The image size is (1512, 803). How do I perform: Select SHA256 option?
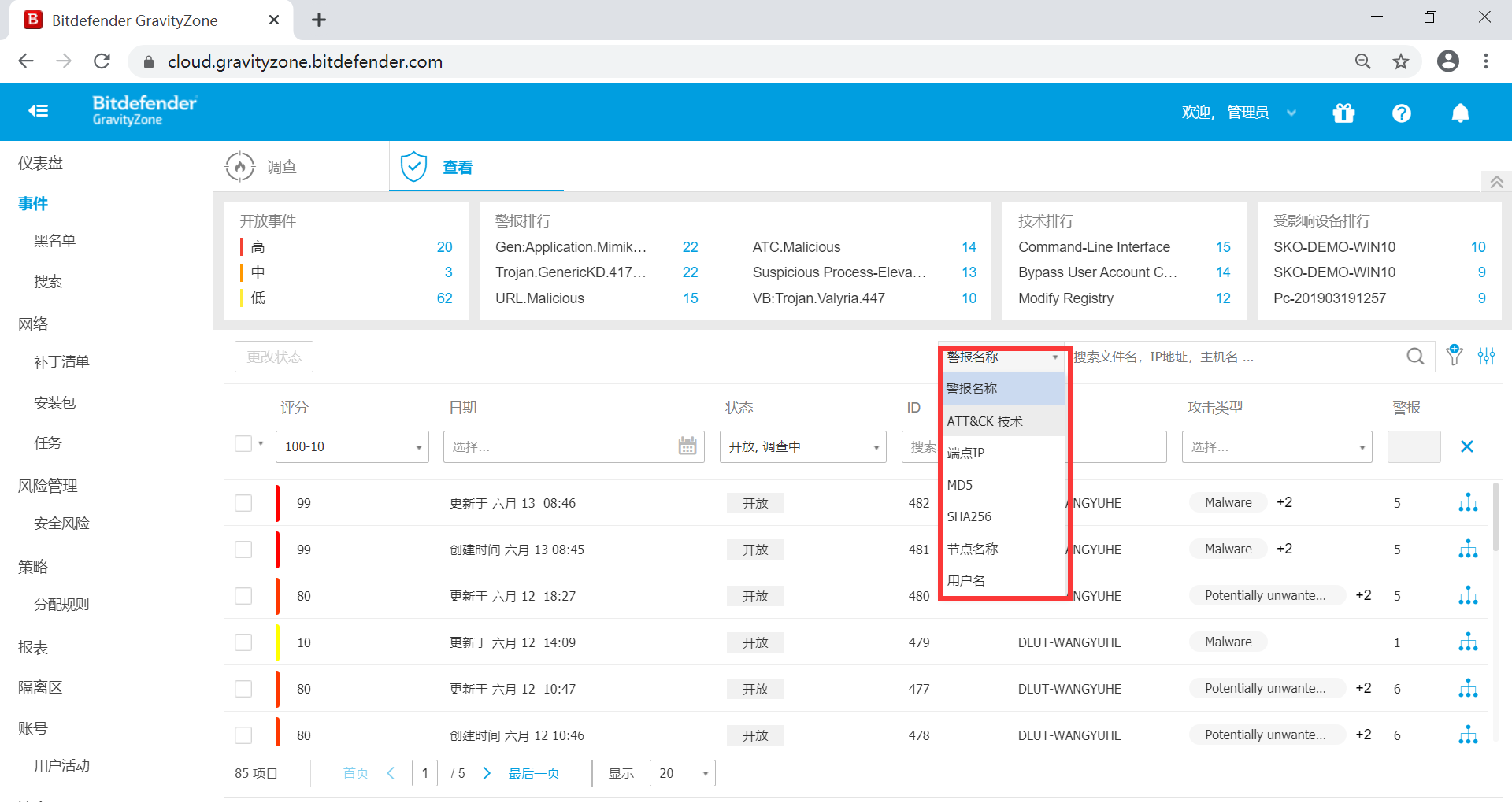tap(1004, 516)
